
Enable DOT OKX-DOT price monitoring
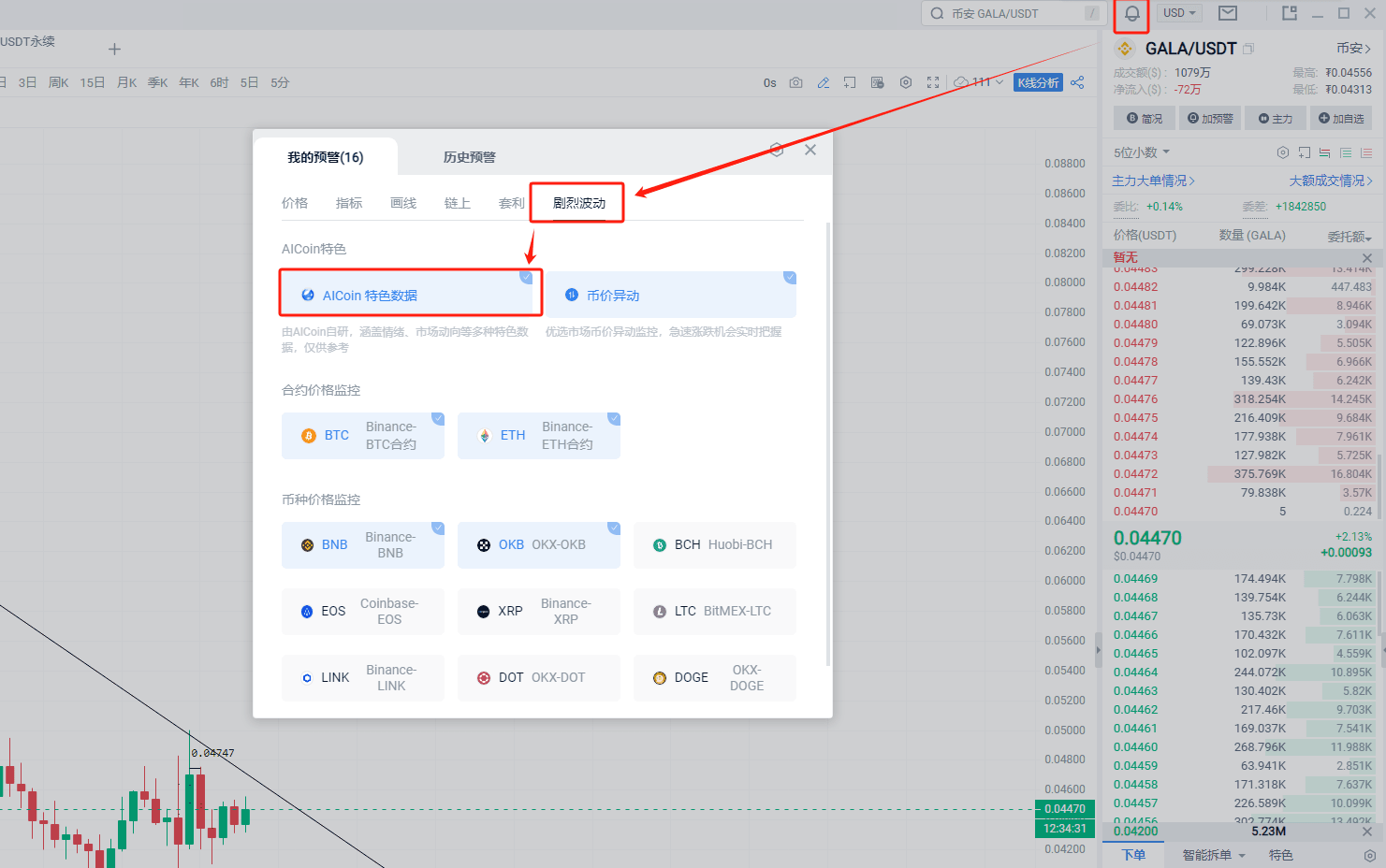coord(539,678)
